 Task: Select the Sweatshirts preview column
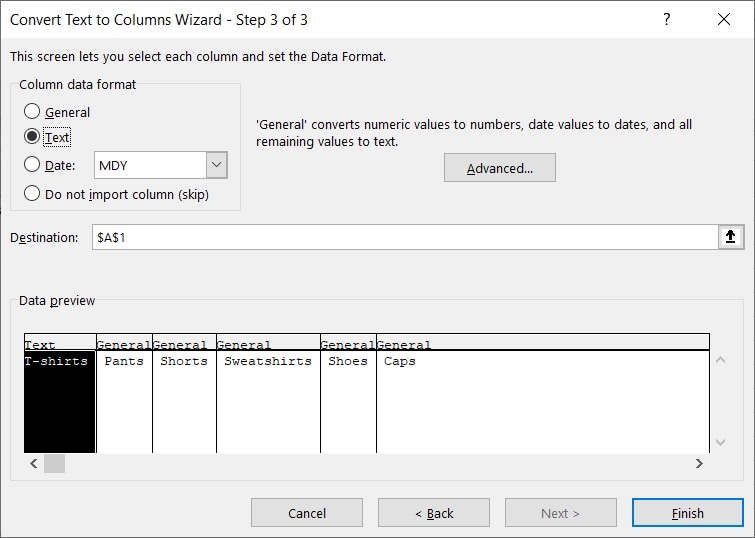268,402
